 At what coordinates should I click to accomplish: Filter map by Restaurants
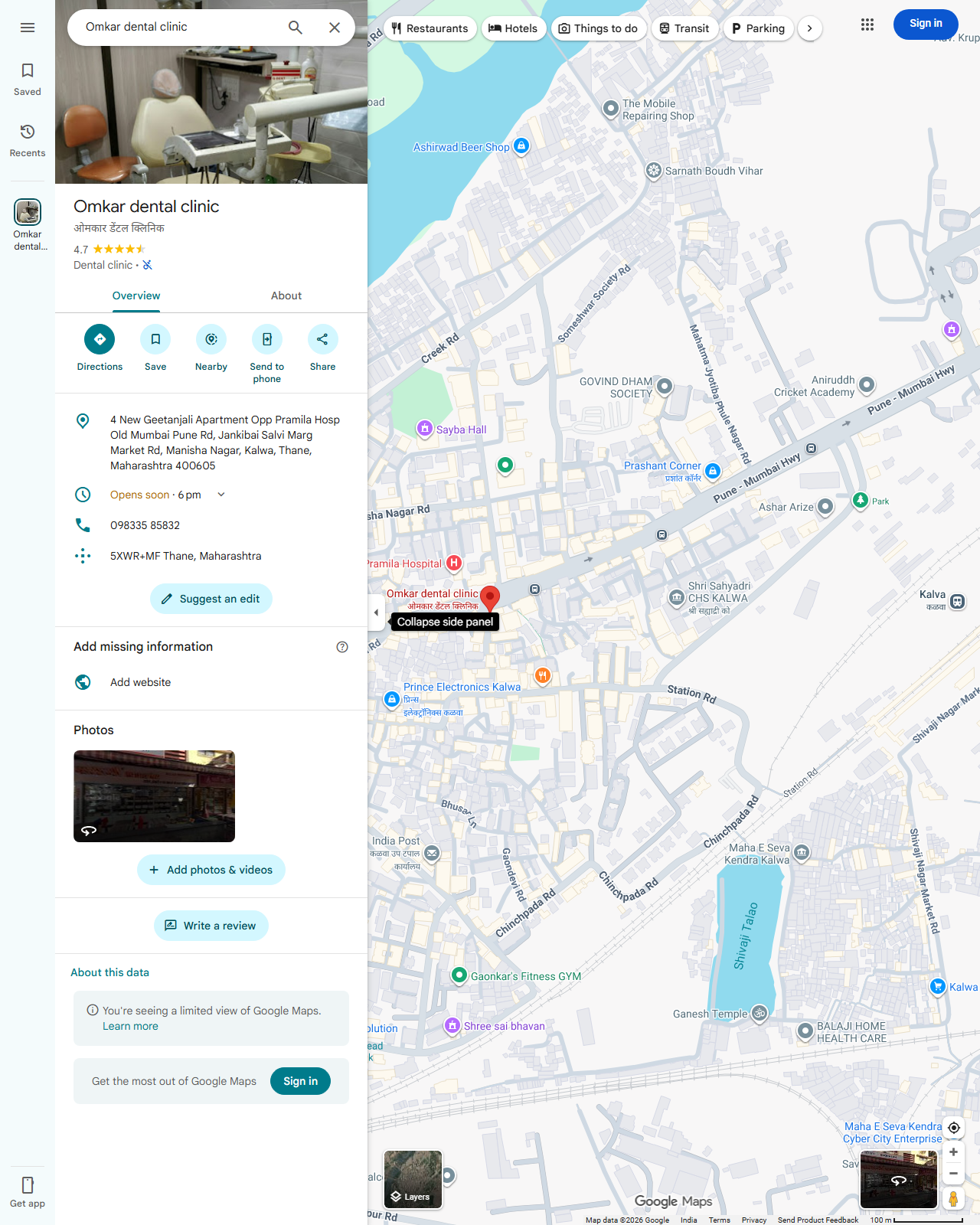coord(430,28)
